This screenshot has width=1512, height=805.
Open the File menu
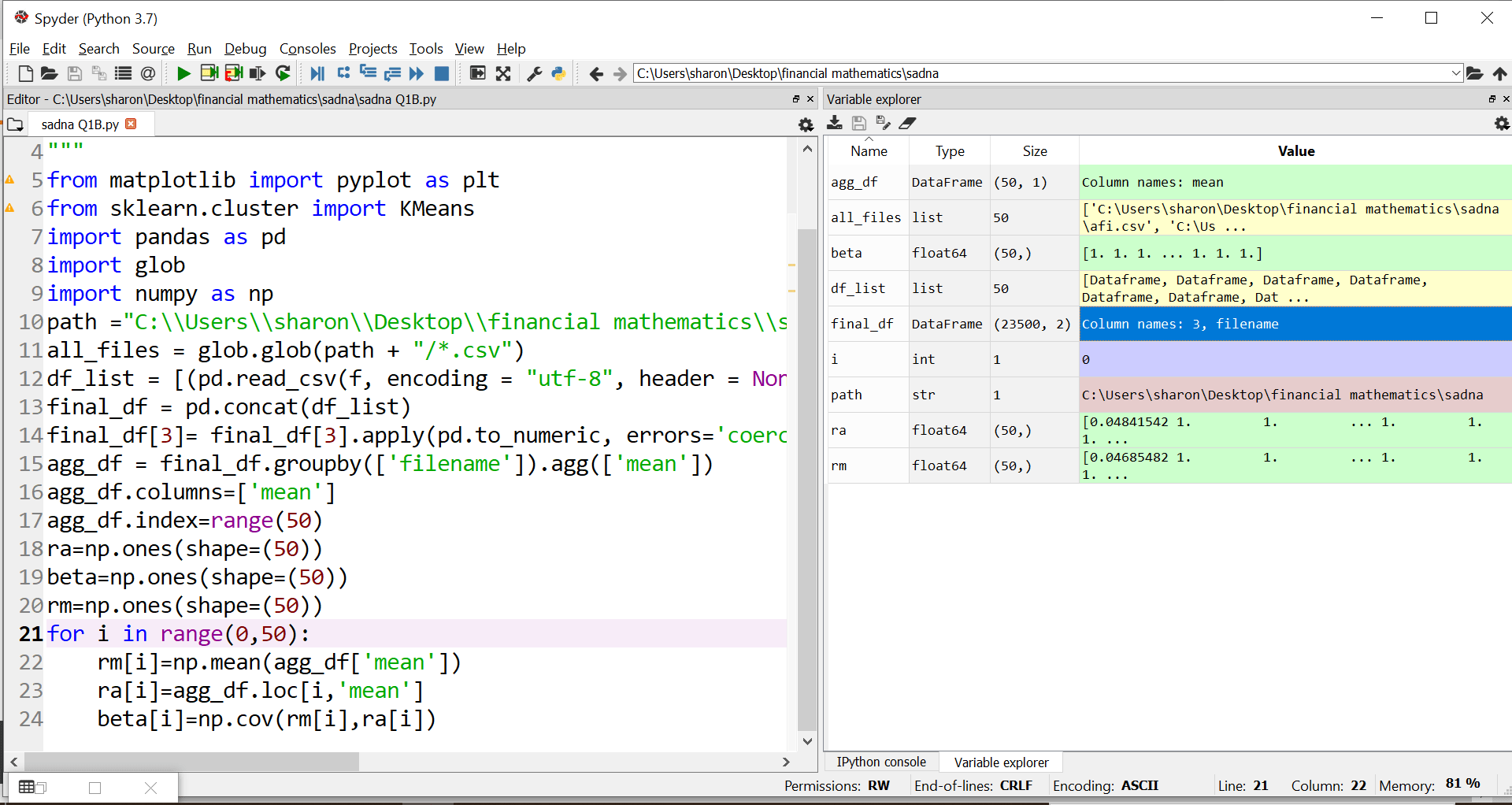pos(19,49)
